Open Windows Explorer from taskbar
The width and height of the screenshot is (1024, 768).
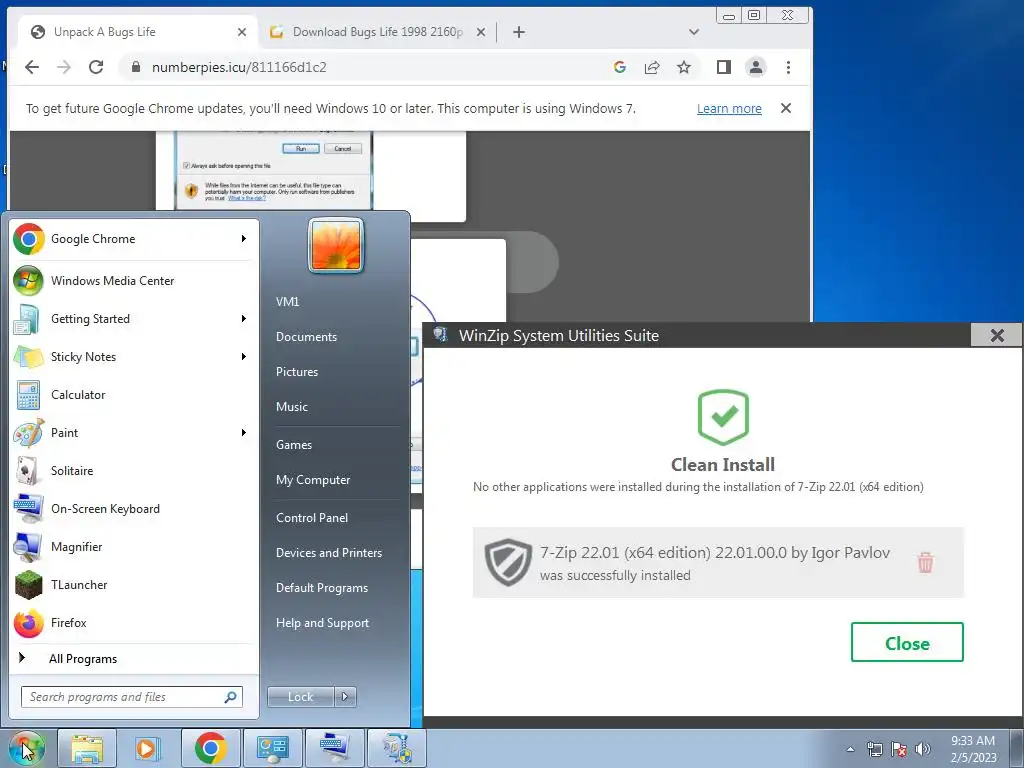click(87, 748)
